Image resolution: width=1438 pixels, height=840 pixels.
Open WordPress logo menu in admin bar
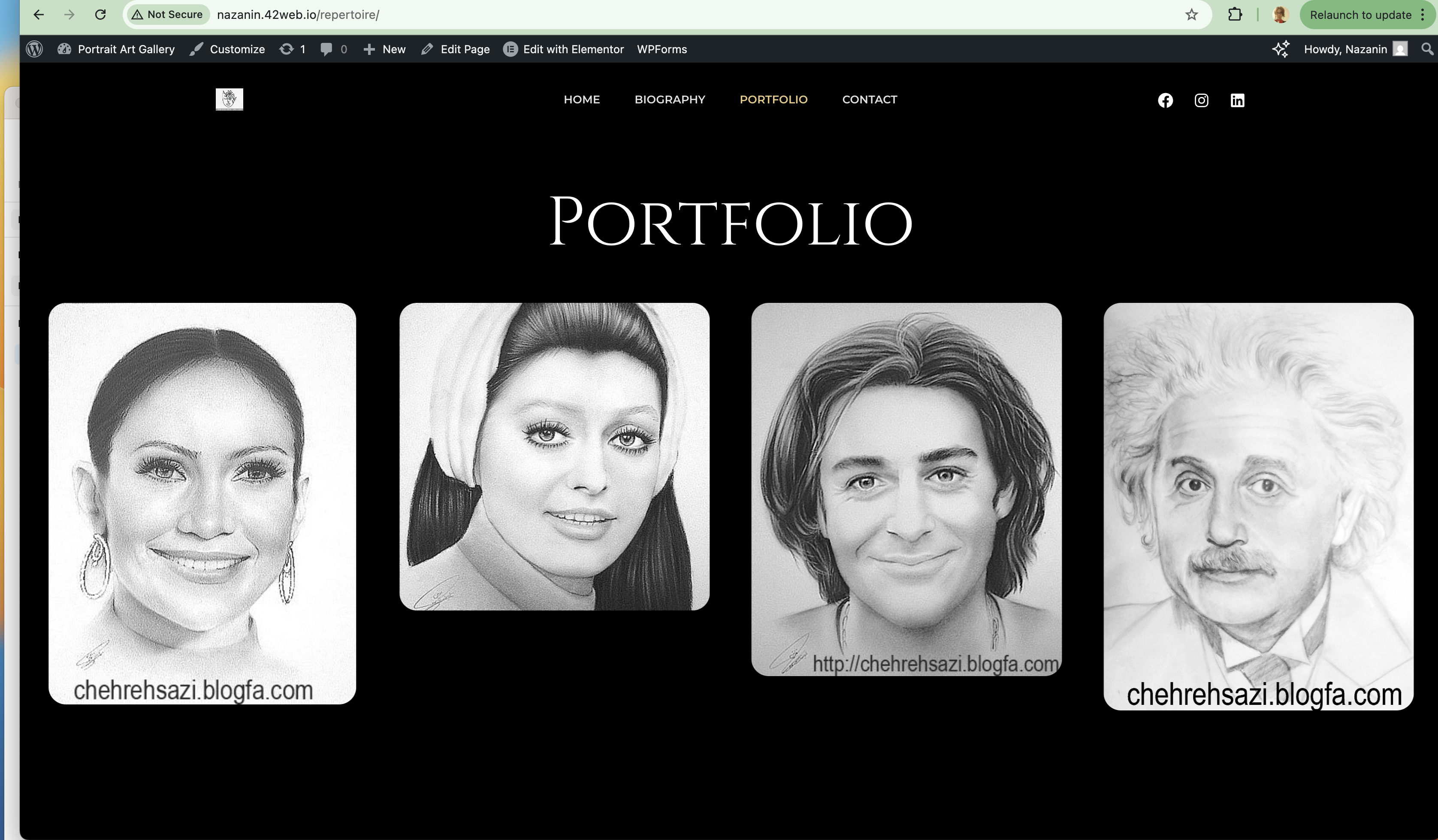(x=34, y=49)
